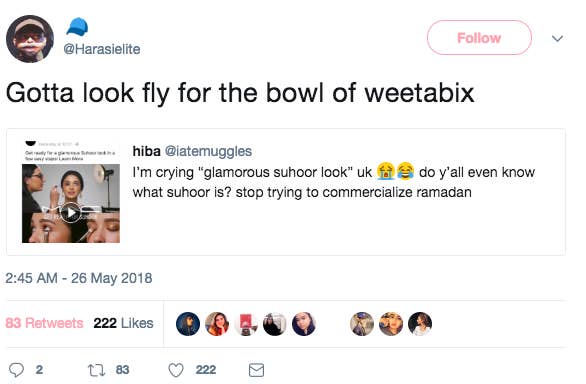Open Harasielite's profile picture
Viewport: 586px width, 384px height.
click(x=30, y=39)
